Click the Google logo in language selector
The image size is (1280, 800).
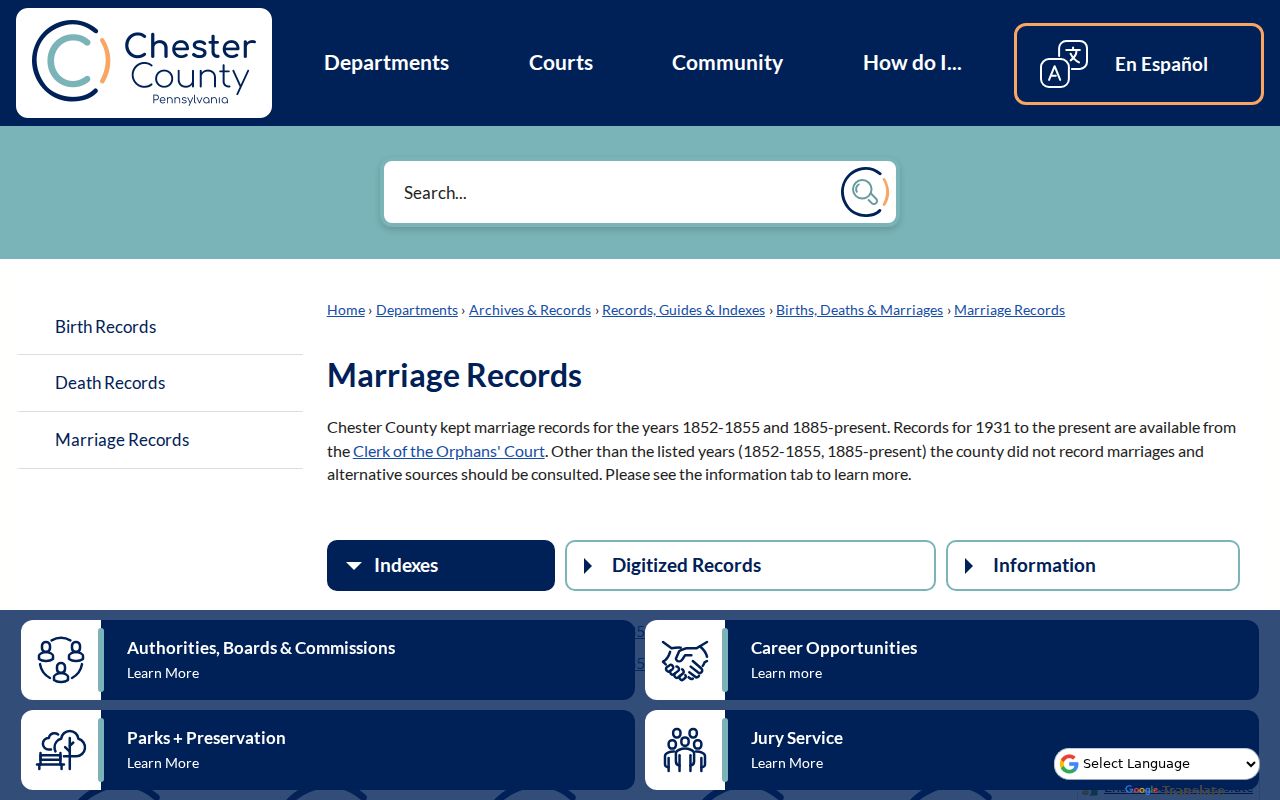point(1069,764)
